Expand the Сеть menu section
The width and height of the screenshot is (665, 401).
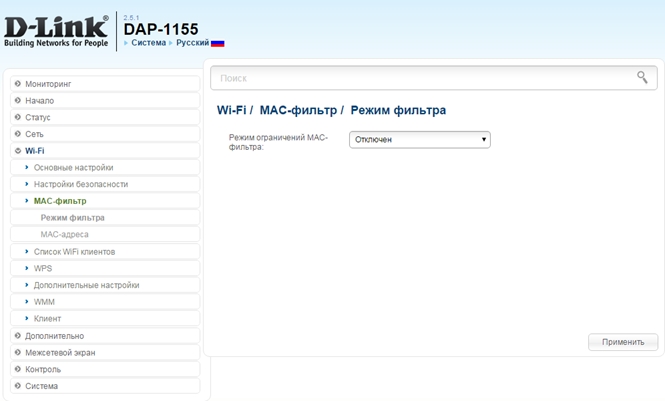(x=34, y=134)
